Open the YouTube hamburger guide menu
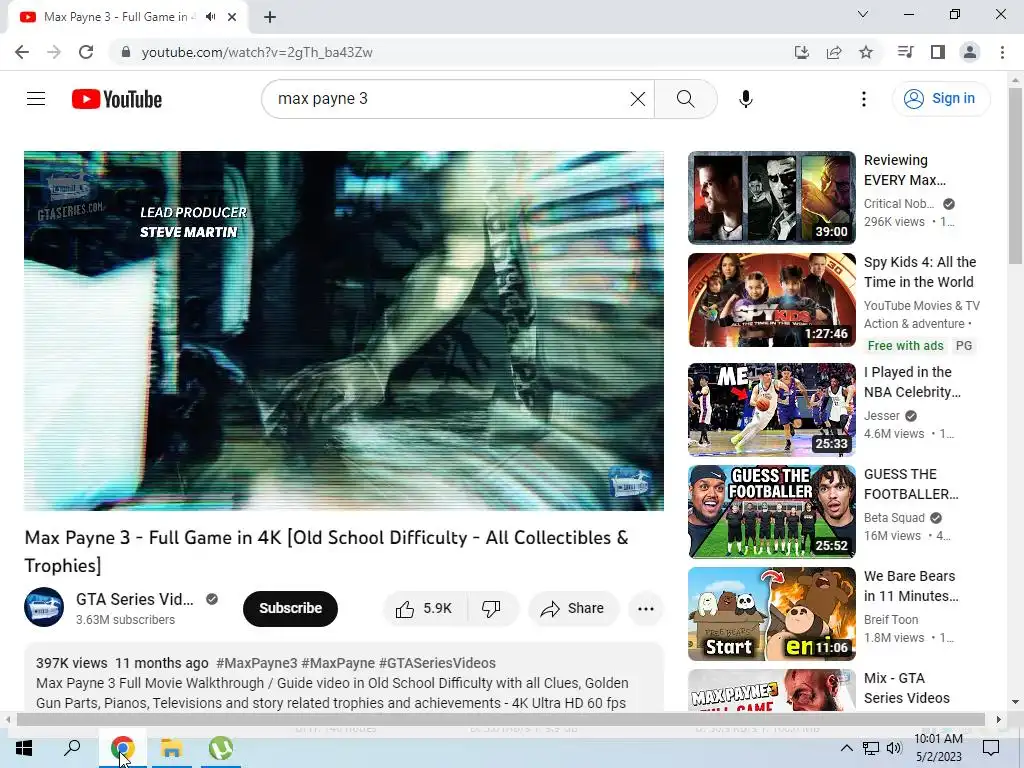Image resolution: width=1024 pixels, height=768 pixels. click(x=36, y=99)
